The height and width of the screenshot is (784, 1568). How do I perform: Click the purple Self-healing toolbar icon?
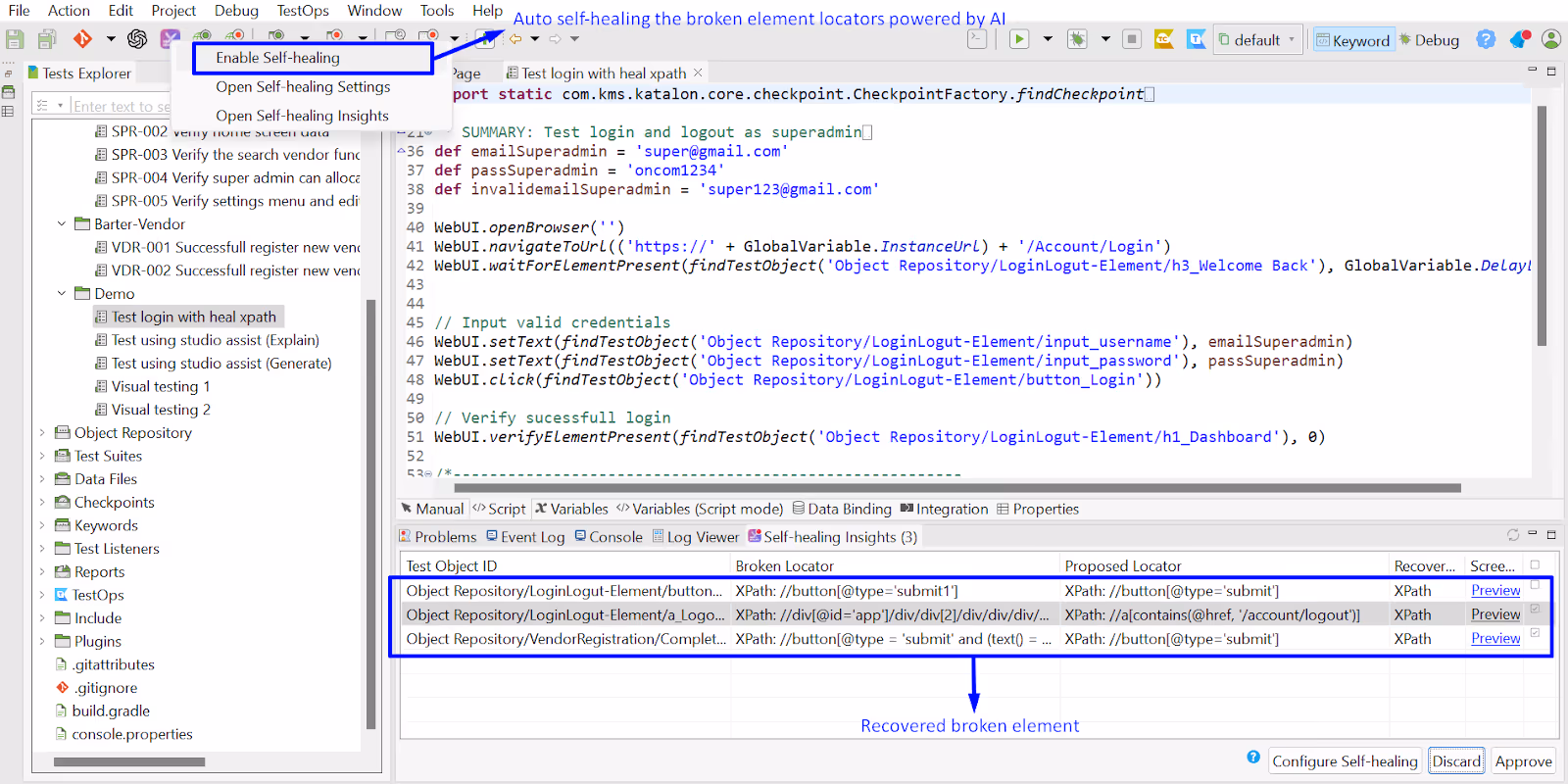coord(171,39)
